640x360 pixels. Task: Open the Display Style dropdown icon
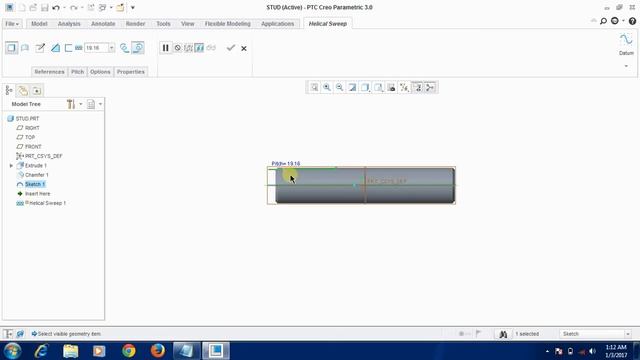click(x=365, y=87)
